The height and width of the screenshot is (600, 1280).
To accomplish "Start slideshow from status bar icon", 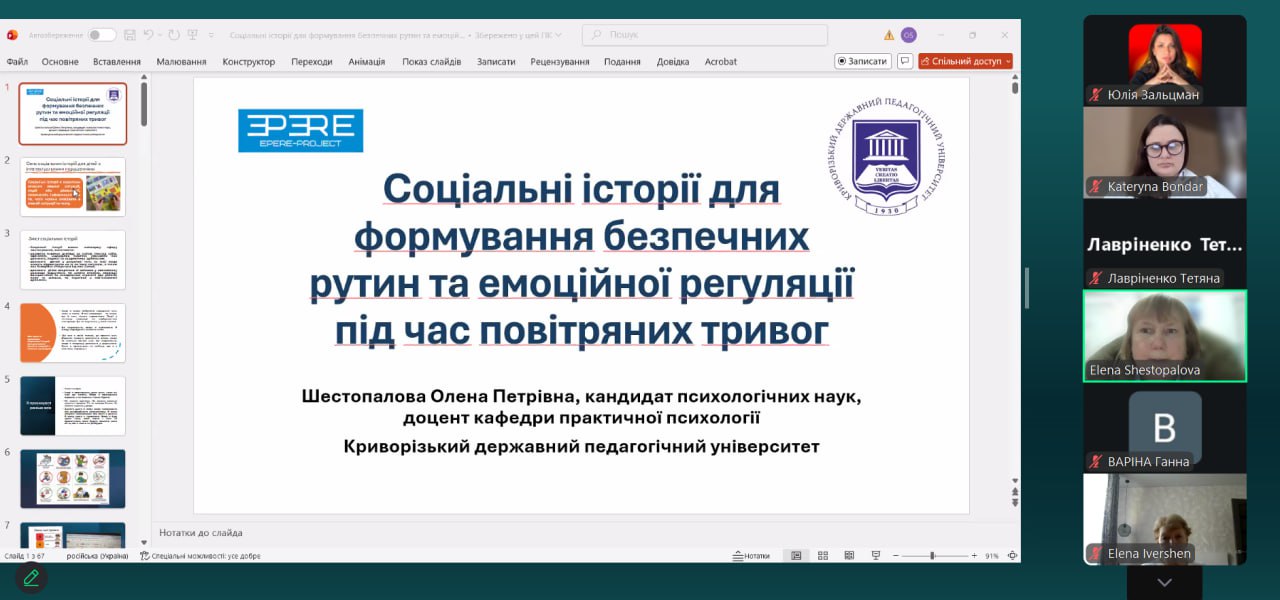I will pyautogui.click(x=876, y=556).
